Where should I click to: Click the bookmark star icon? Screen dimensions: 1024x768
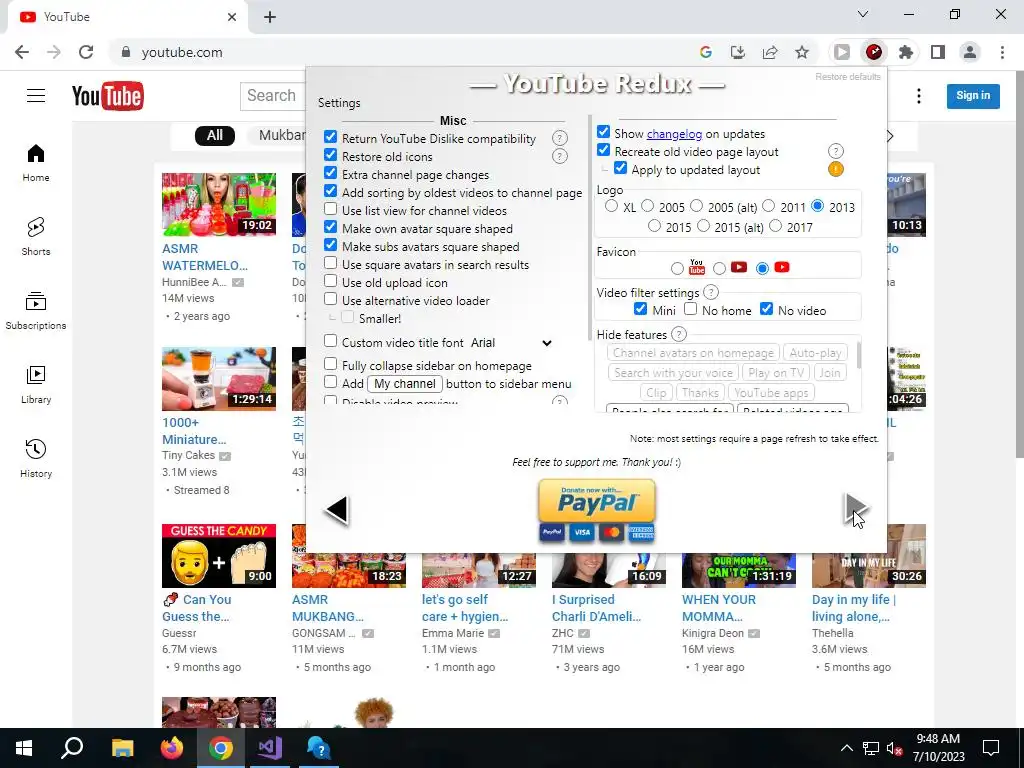point(802,52)
